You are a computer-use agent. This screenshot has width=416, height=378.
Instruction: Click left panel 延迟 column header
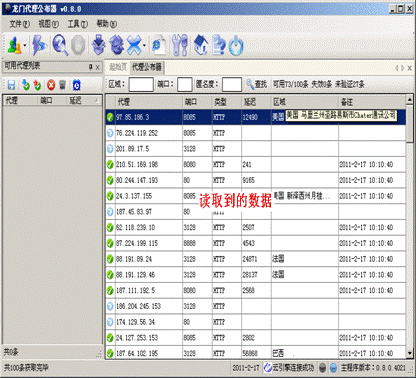click(x=84, y=100)
